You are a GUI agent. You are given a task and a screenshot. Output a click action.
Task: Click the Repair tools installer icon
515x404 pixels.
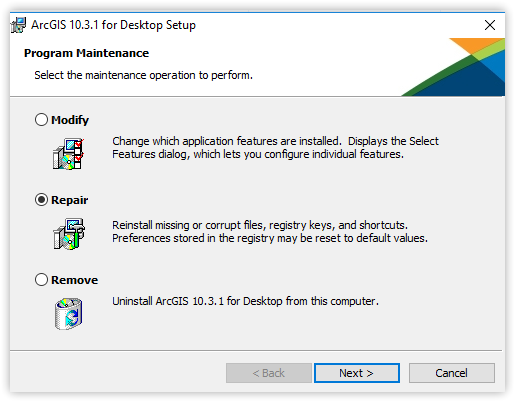coord(69,234)
